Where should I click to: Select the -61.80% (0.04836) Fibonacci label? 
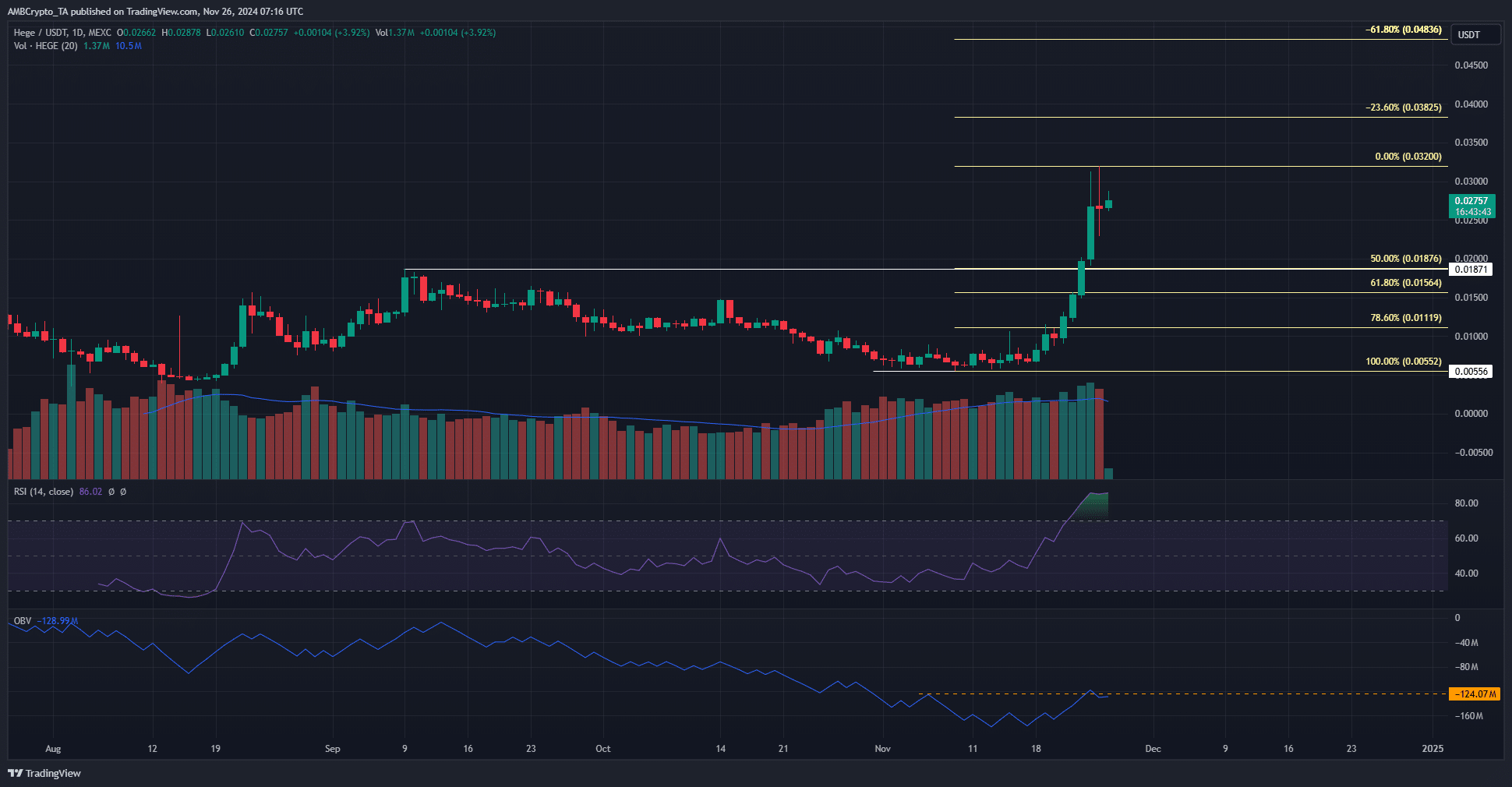[1404, 30]
